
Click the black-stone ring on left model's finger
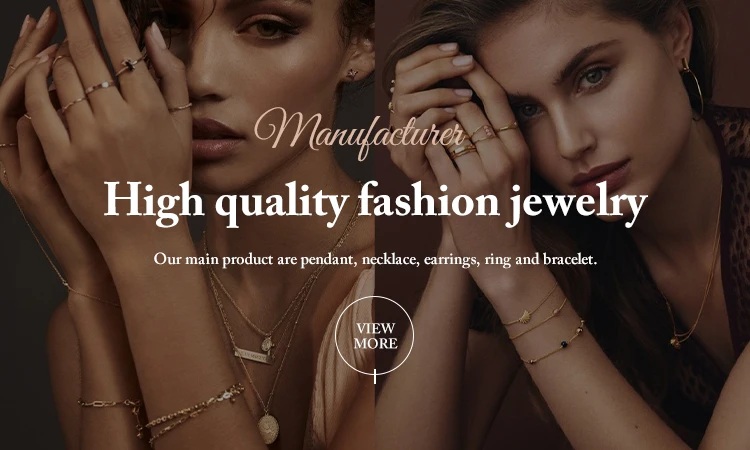131,66
